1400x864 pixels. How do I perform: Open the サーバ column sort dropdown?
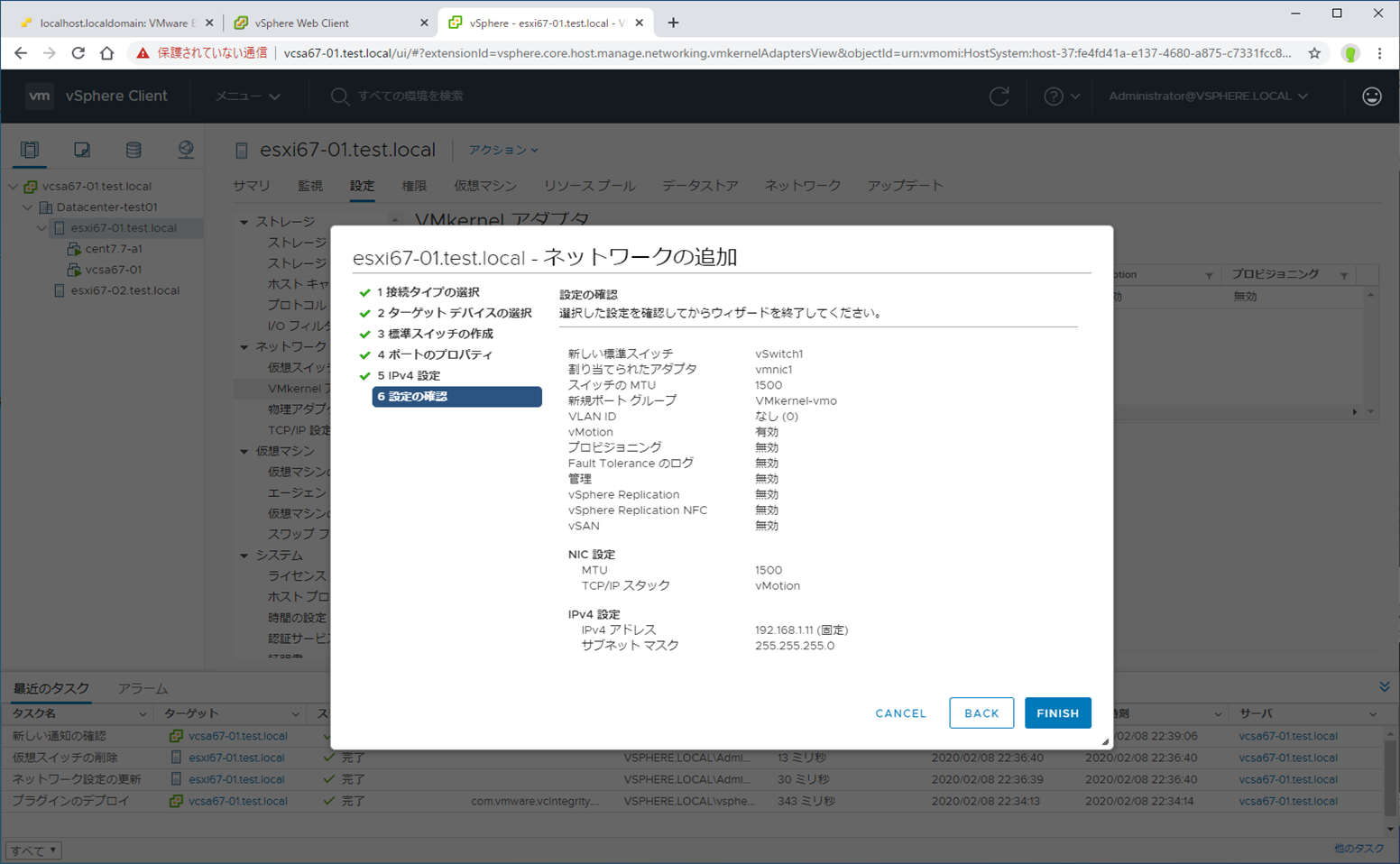pos(1373,714)
